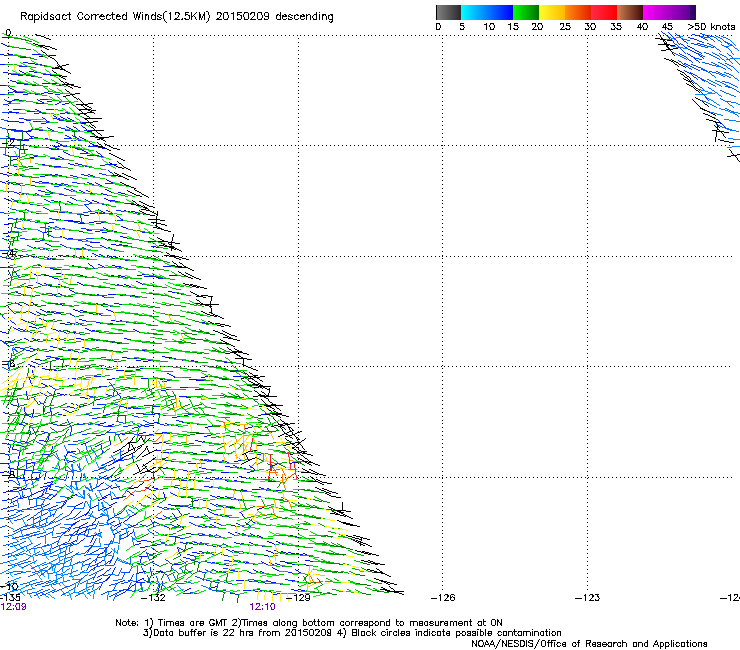Click the '-135' longitude axis label

(10, 598)
